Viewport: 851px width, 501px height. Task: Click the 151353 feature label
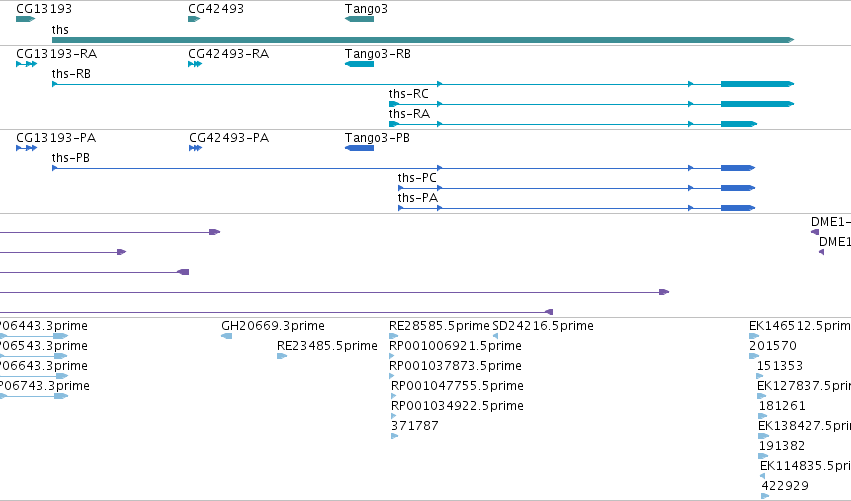tap(780, 366)
